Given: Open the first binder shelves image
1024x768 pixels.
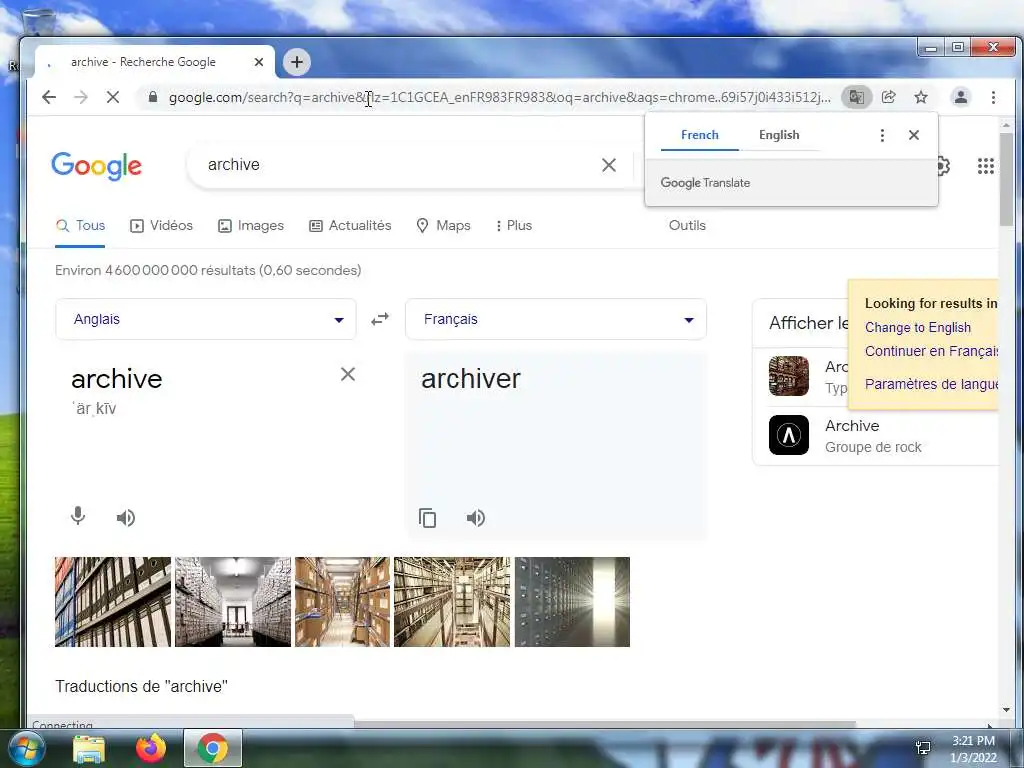Looking at the screenshot, I should click(113, 602).
